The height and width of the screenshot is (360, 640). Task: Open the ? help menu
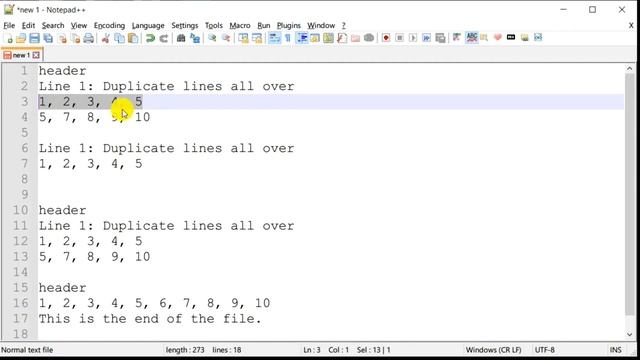point(344,25)
